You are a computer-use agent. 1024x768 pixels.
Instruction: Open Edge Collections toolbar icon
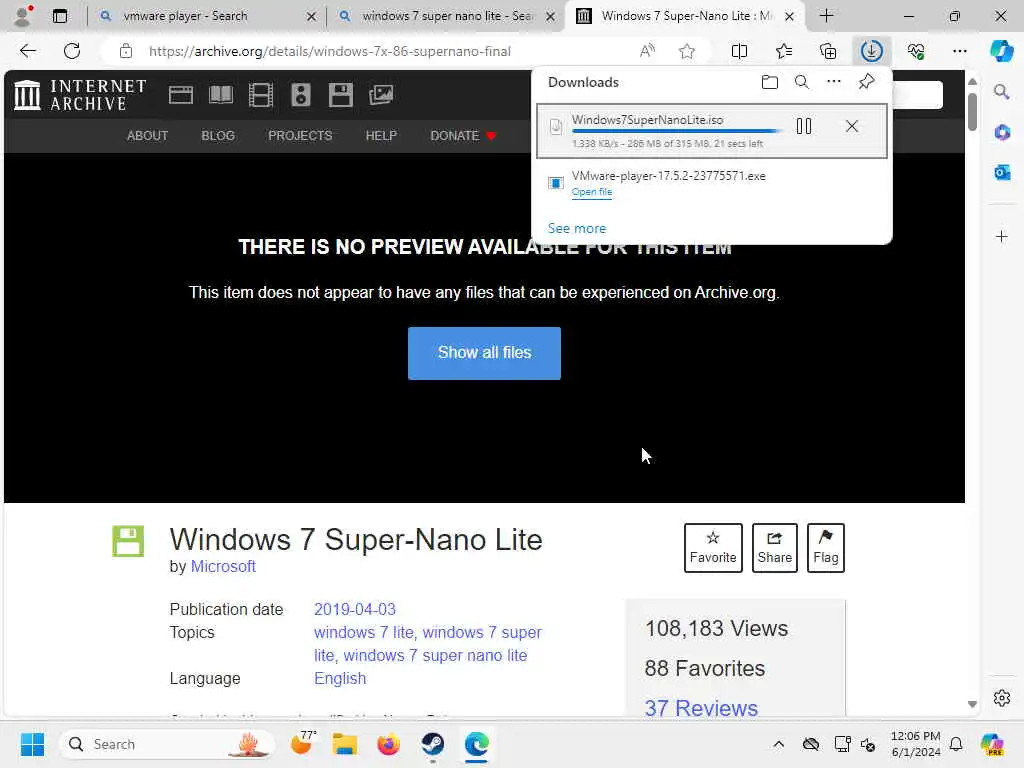pyautogui.click(x=827, y=51)
